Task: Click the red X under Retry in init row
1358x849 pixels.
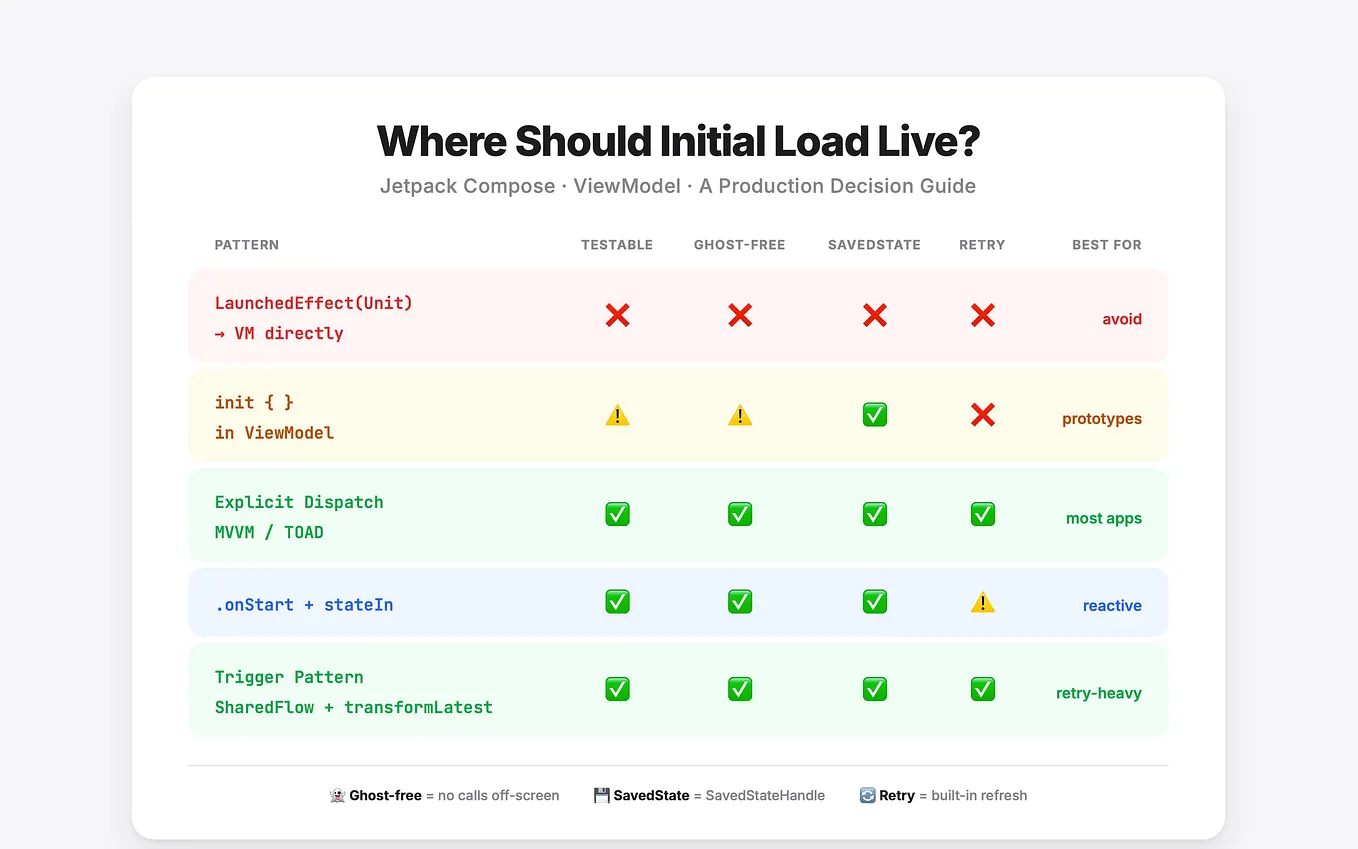Action: (x=982, y=414)
